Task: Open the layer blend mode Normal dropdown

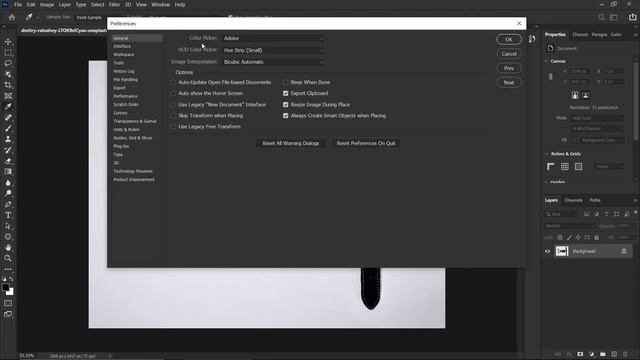Action: 570,226
